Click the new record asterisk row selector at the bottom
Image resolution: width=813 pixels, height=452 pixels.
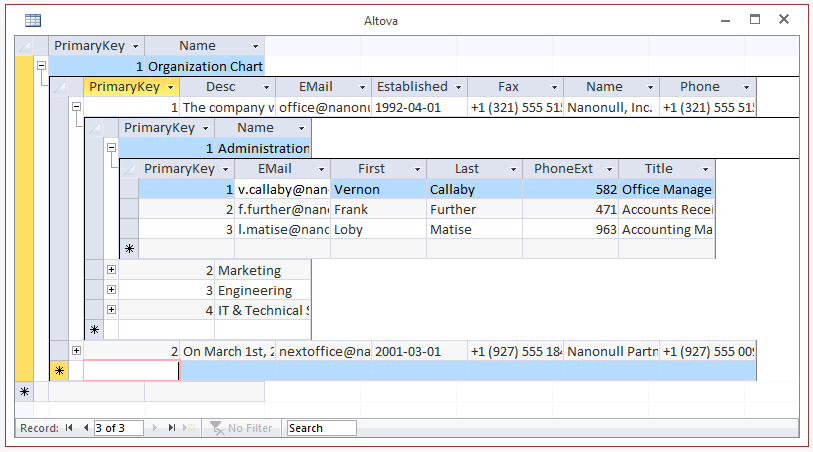click(25, 392)
